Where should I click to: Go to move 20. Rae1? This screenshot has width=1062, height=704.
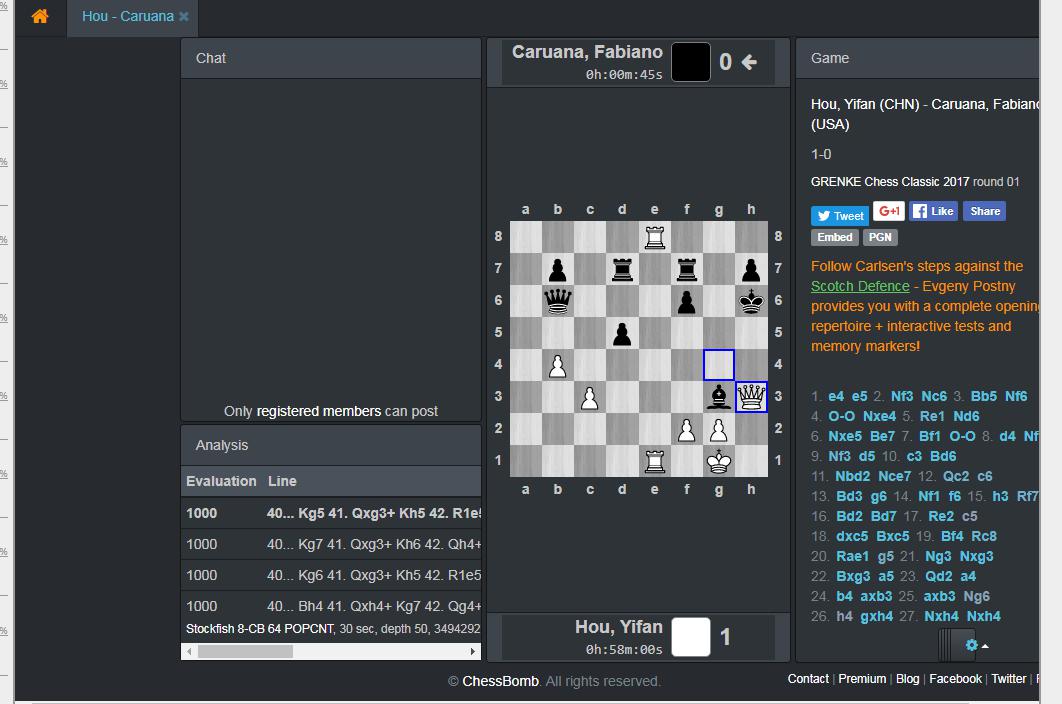point(852,556)
